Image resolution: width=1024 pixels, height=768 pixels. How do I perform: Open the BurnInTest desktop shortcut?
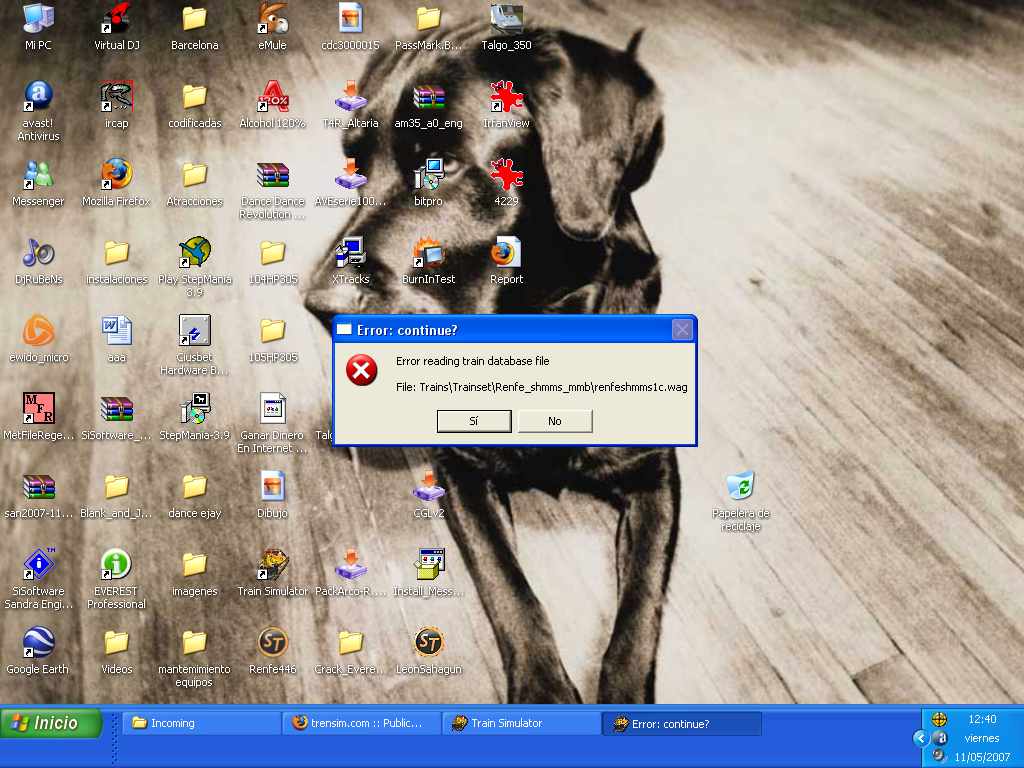point(428,253)
